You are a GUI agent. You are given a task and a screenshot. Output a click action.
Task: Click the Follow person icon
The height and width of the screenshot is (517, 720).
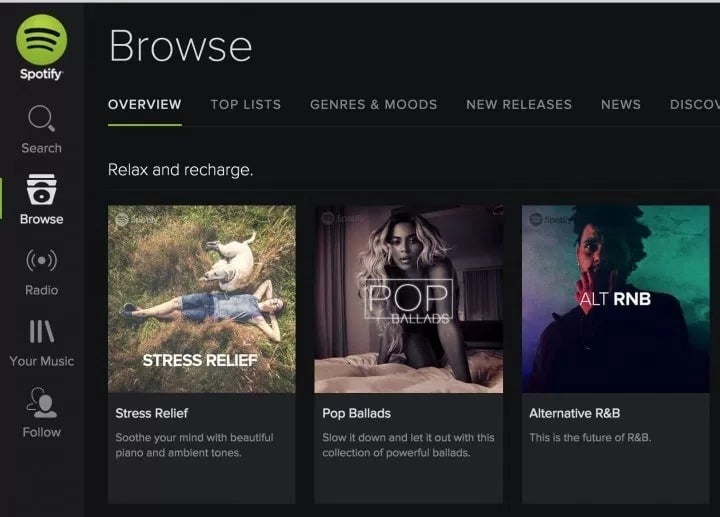[x=41, y=402]
